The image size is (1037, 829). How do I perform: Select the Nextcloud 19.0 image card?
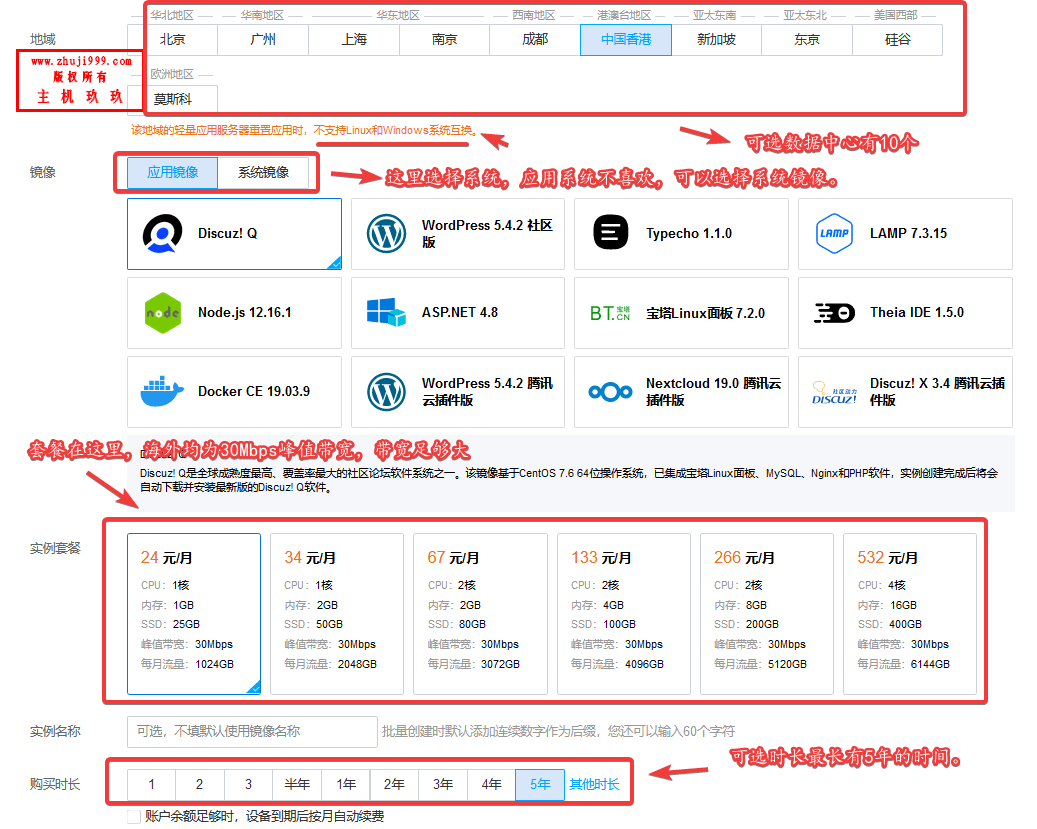coord(681,392)
